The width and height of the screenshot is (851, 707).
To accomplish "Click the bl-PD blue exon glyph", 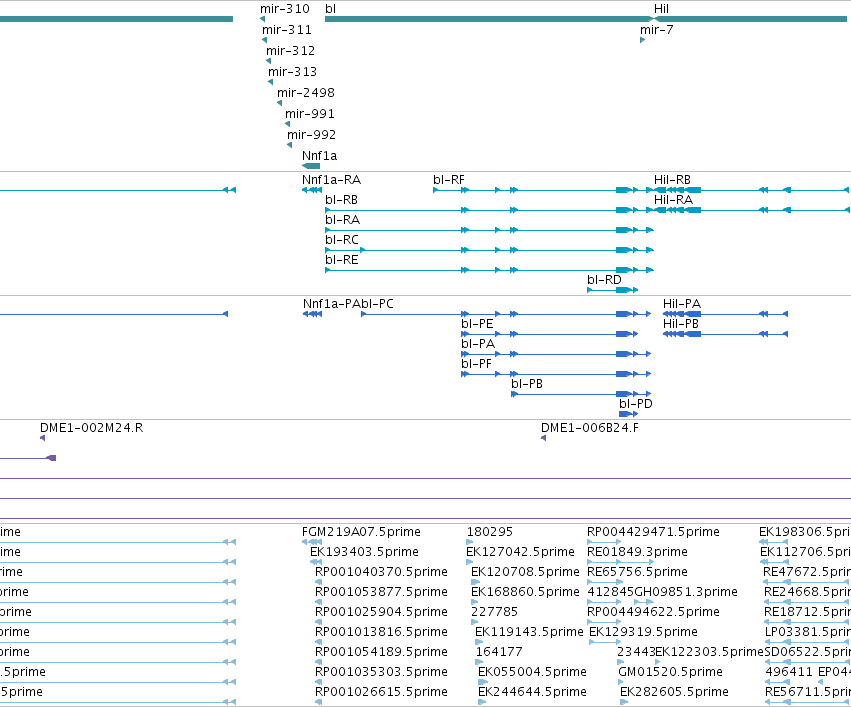I will tap(628, 414).
